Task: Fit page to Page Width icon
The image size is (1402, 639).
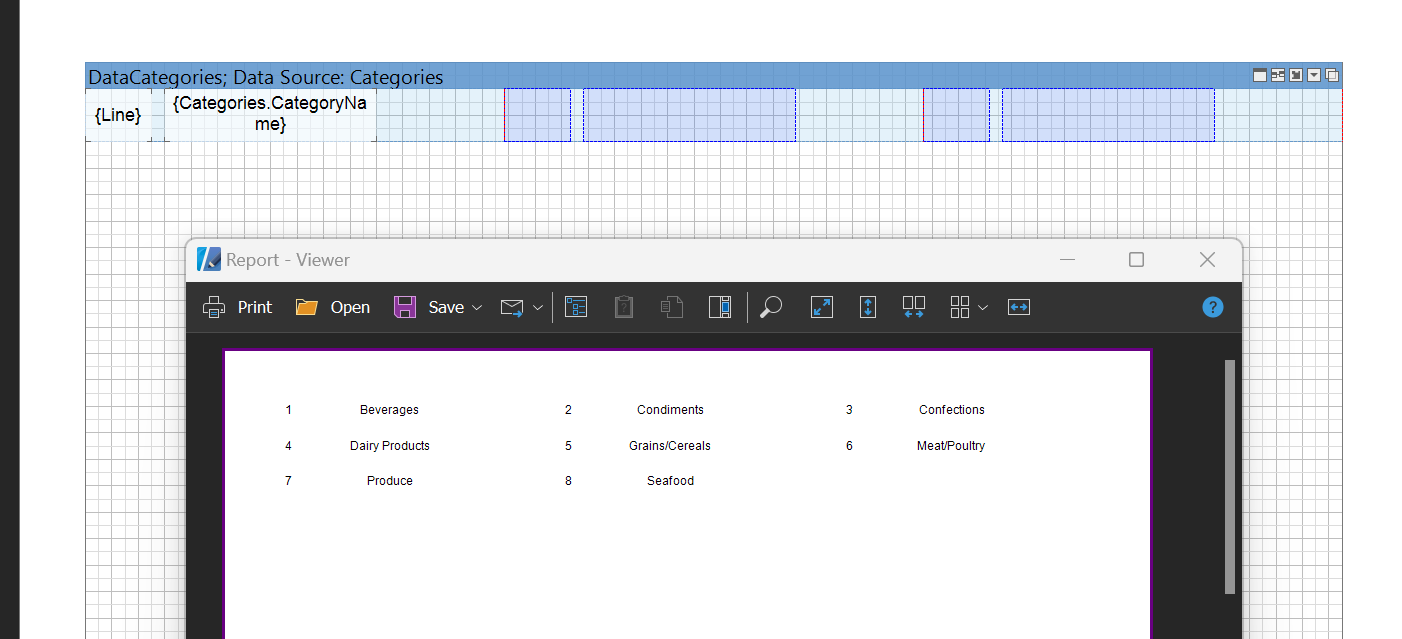Action: click(1019, 307)
